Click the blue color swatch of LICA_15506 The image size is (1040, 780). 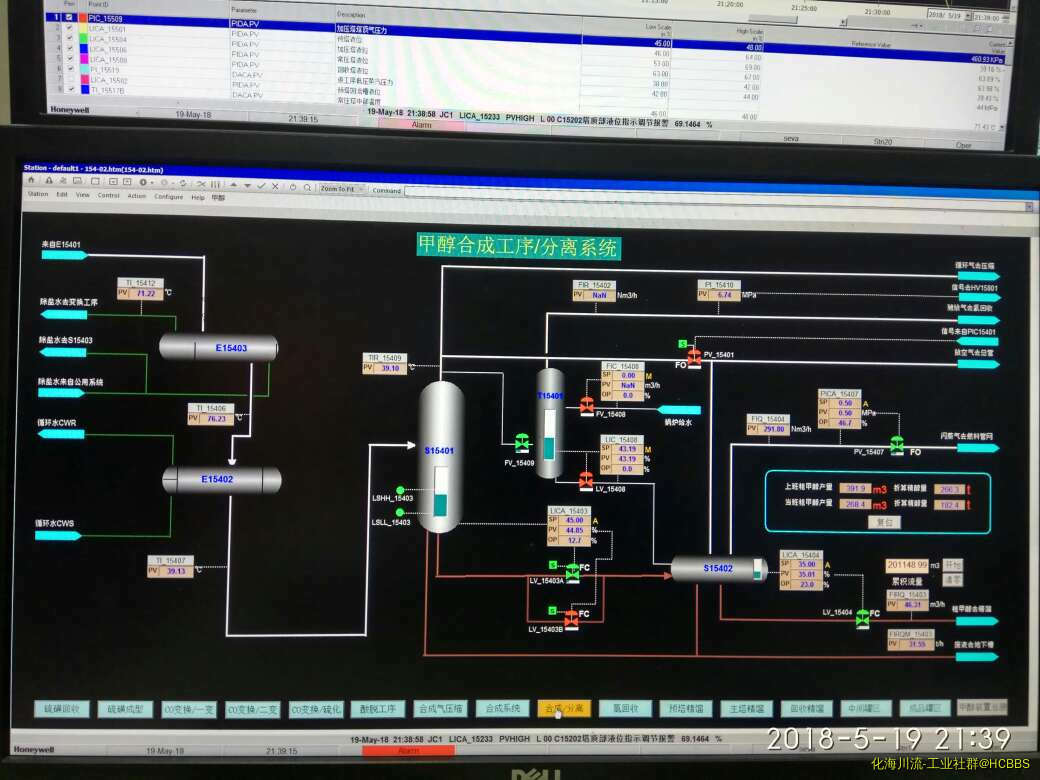pos(83,49)
